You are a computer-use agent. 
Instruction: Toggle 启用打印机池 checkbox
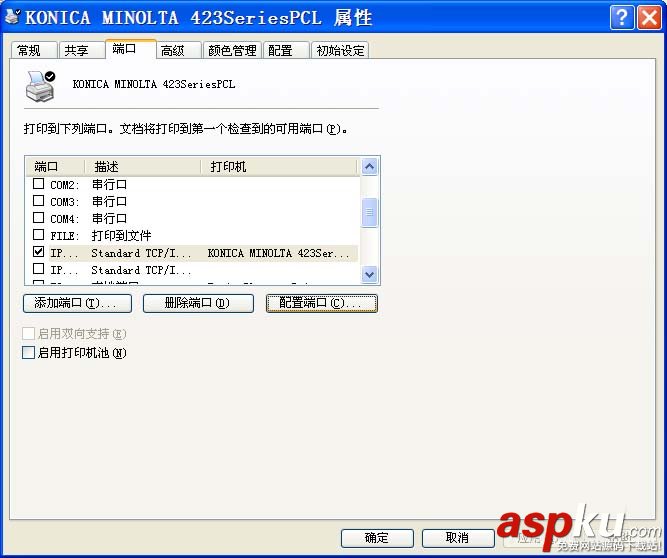click(28, 353)
